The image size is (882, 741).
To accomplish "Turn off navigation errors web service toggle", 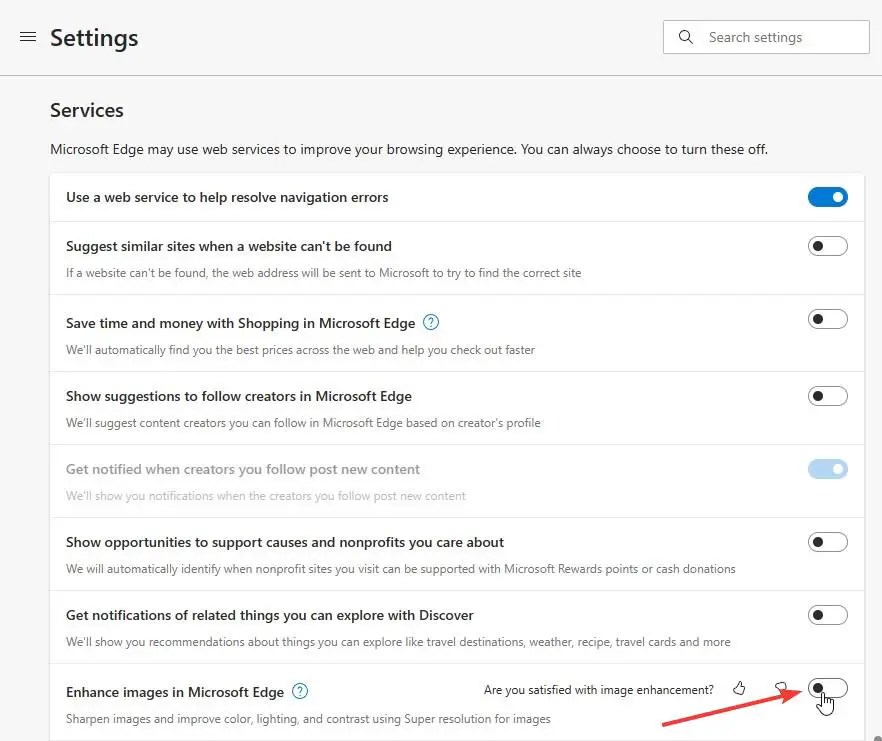I will (x=827, y=197).
